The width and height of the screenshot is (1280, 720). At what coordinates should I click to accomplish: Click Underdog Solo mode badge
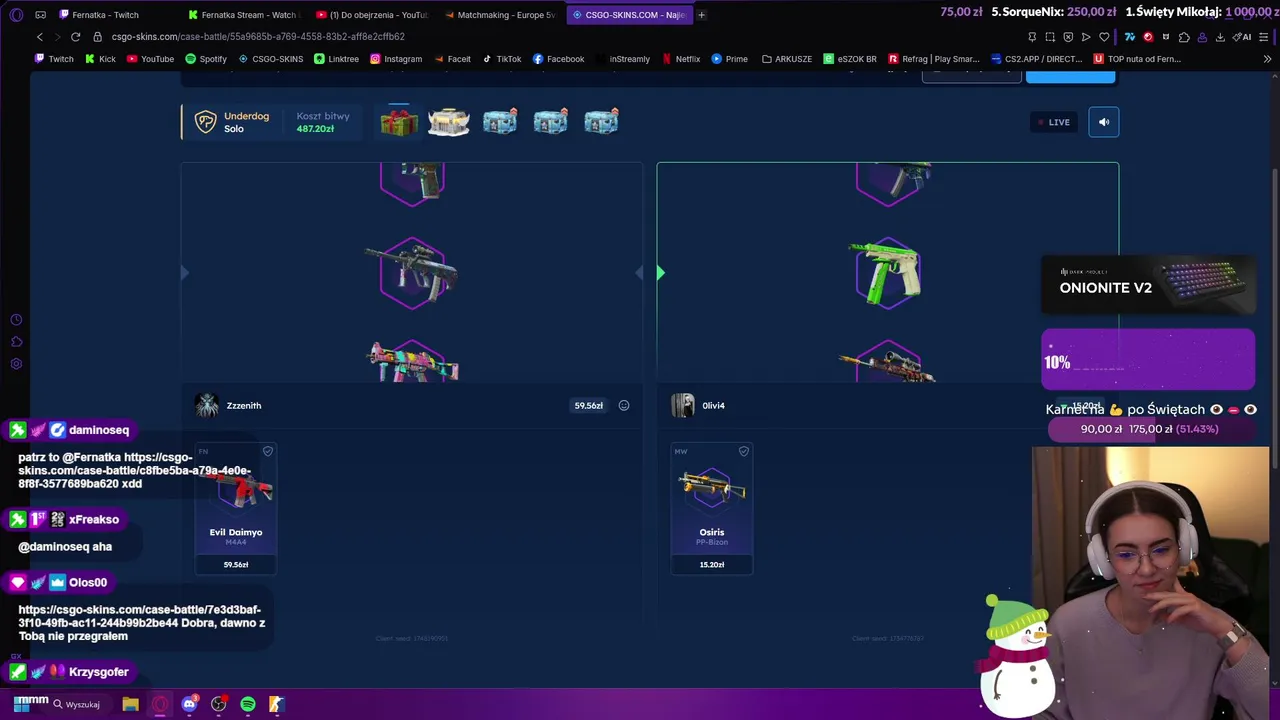232,122
